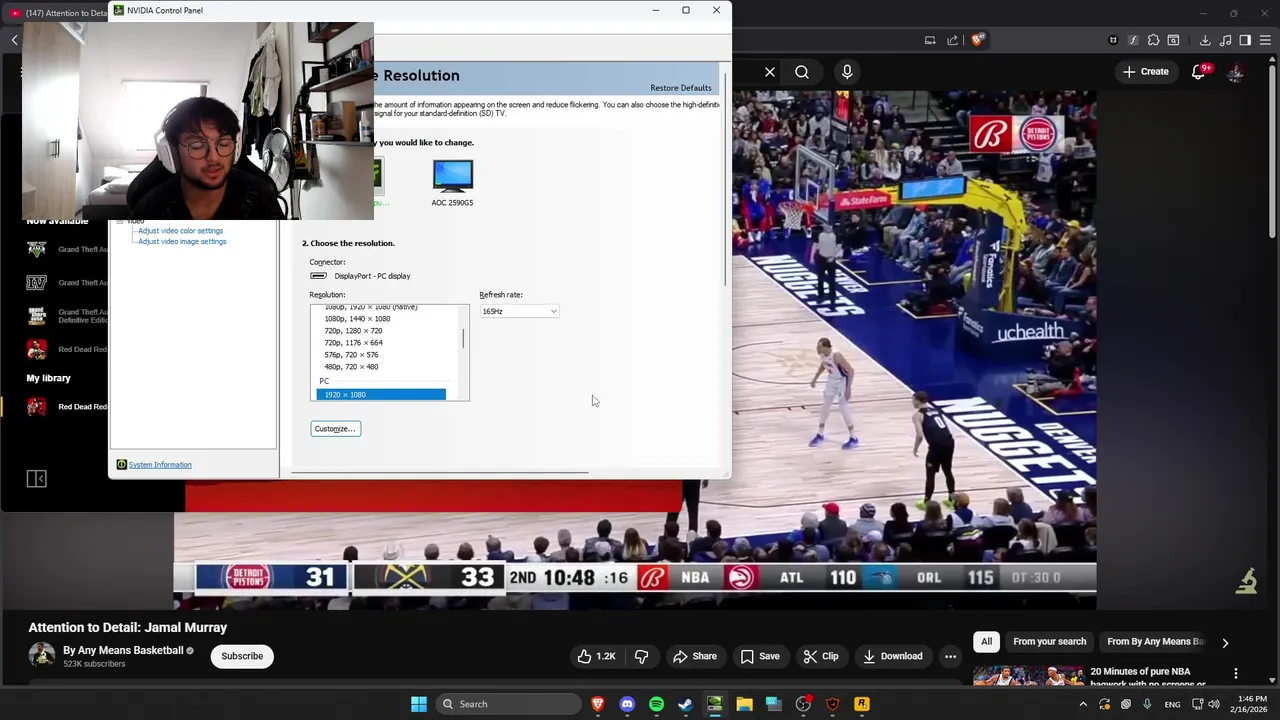The image size is (1280, 720).
Task: Select From your search filter chip
Action: point(1049,642)
